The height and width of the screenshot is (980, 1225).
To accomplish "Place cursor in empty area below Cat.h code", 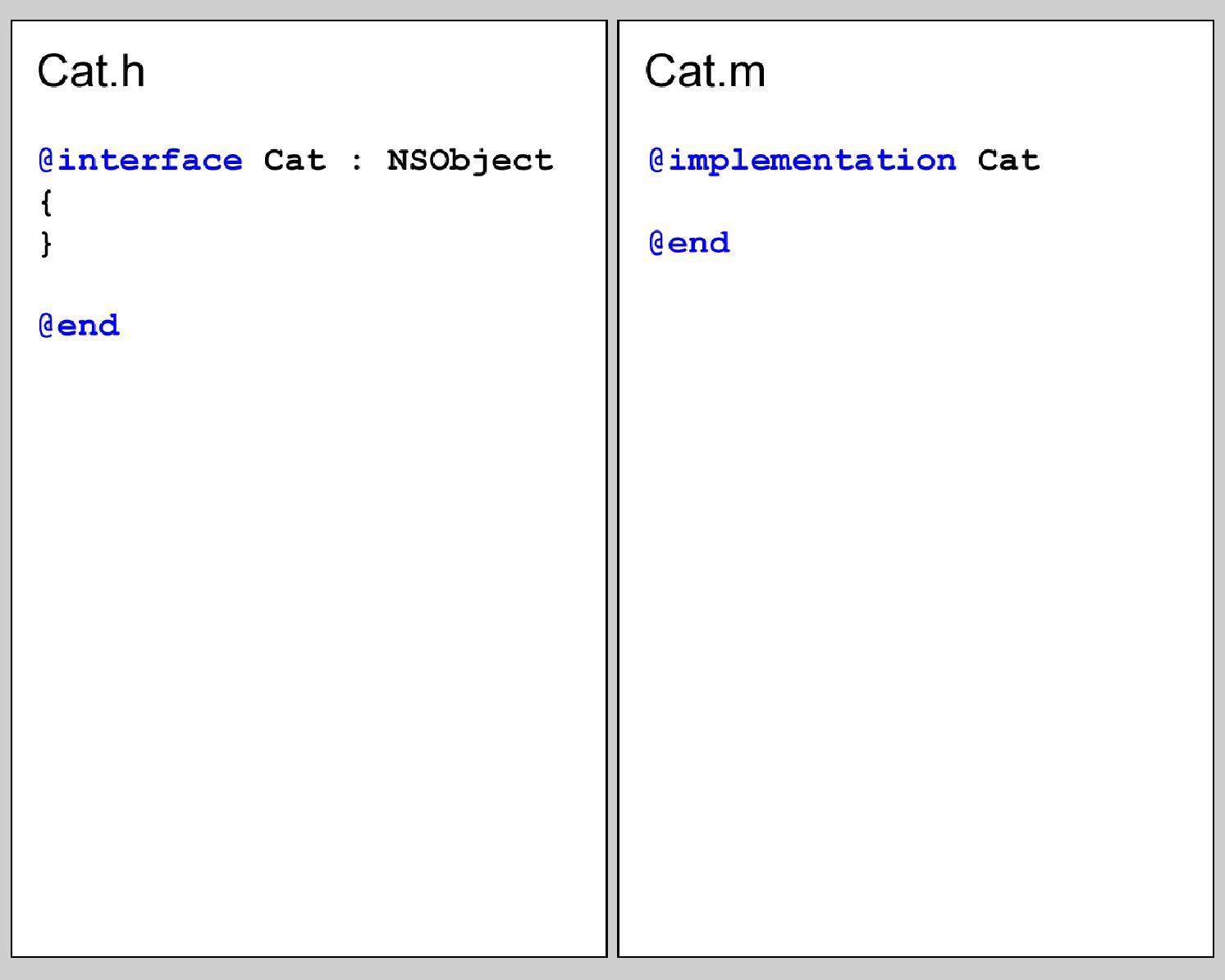I will coord(309,640).
